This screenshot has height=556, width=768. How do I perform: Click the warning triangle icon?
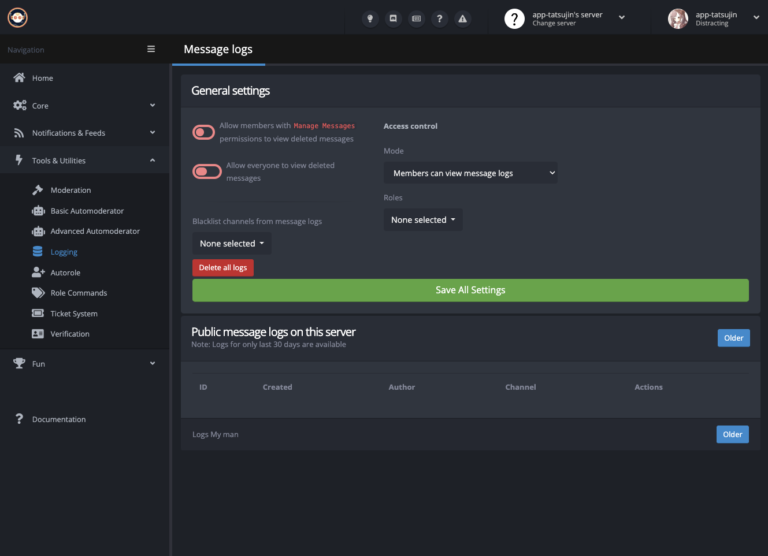(462, 18)
